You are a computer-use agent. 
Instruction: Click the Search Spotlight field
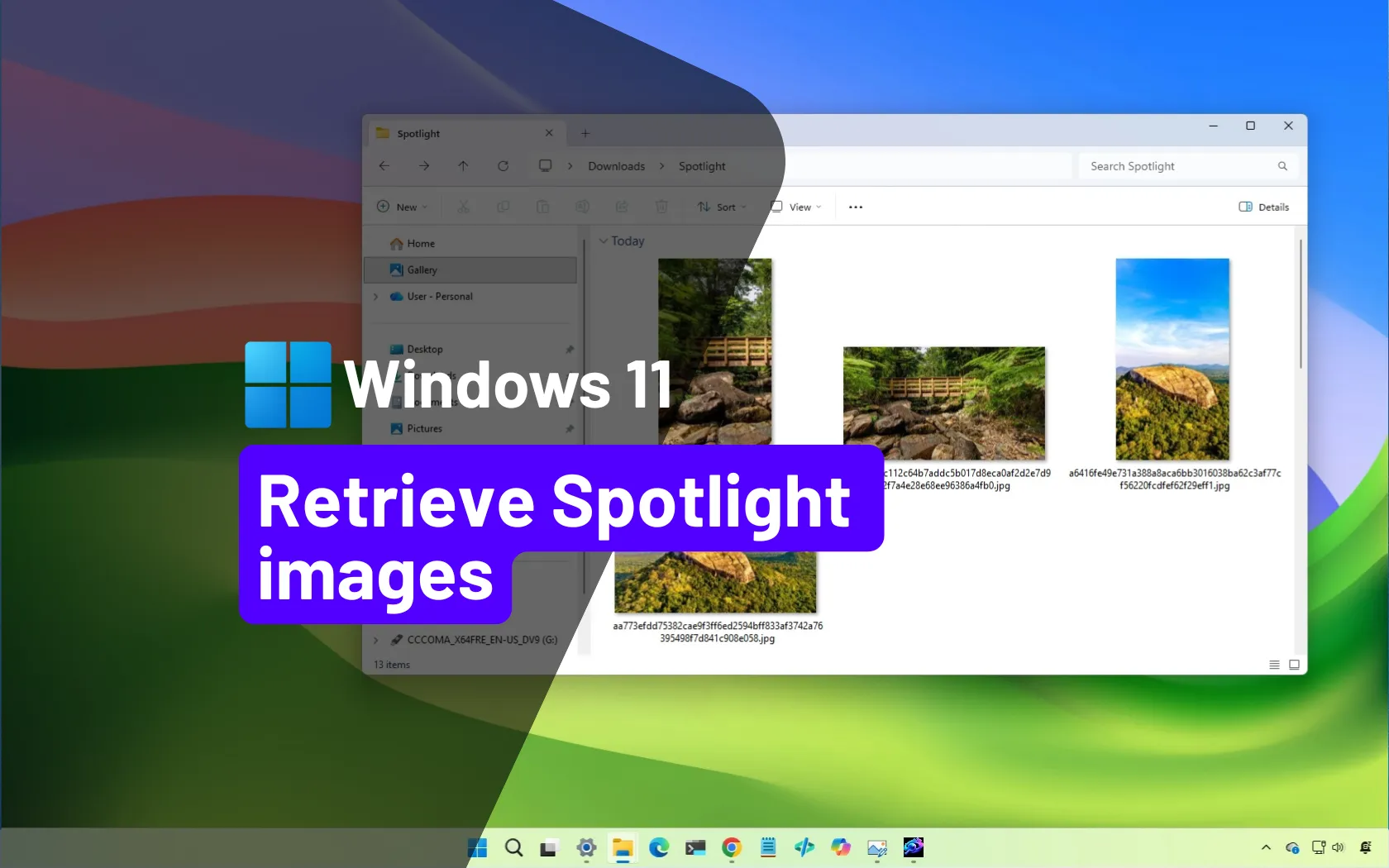(1188, 166)
